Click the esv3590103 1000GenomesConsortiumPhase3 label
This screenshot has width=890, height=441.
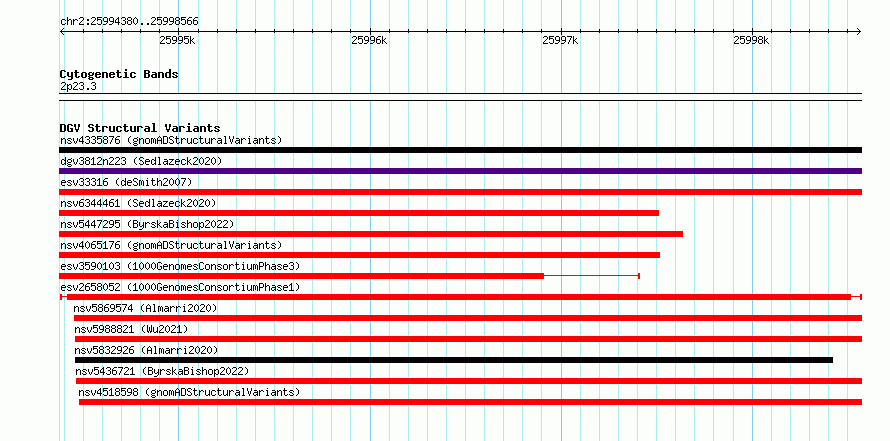point(180,266)
